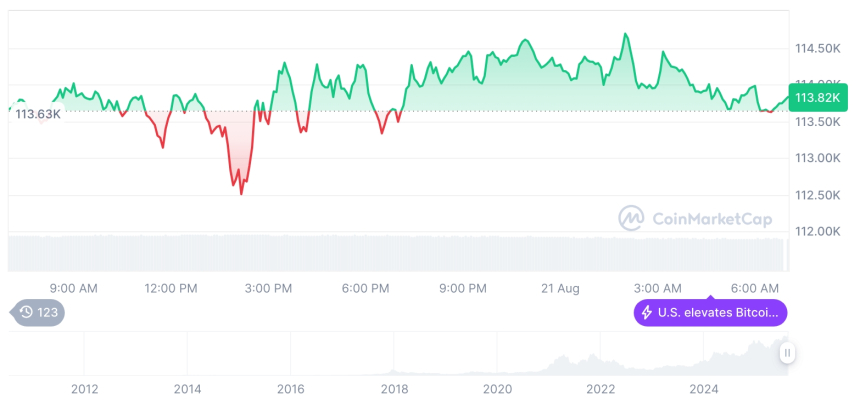This screenshot has height=401, width=860.
Task: Select the 3:00 PM time axis label
Action: [x=268, y=288]
